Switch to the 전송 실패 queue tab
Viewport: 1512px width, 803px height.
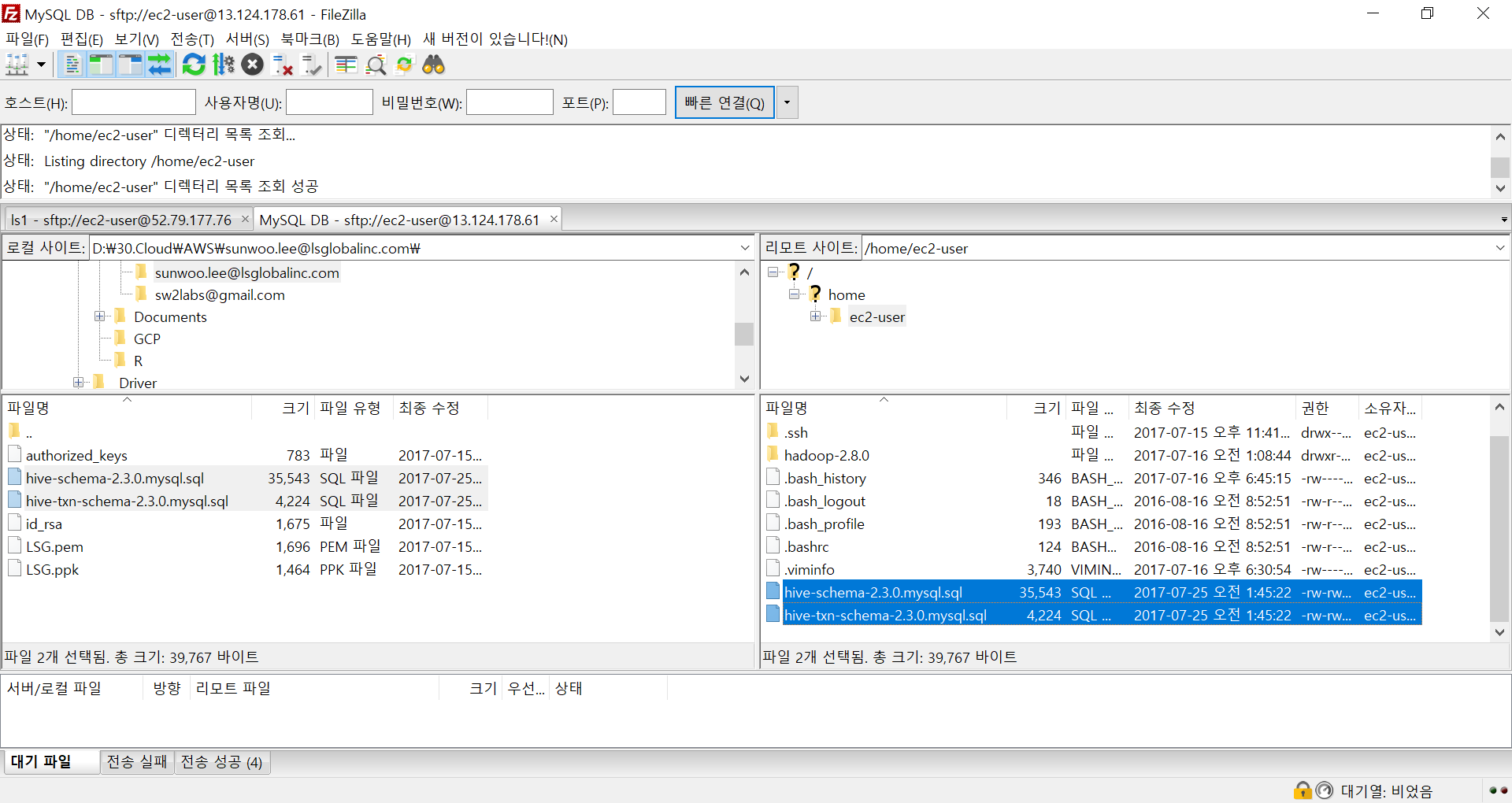pos(137,762)
